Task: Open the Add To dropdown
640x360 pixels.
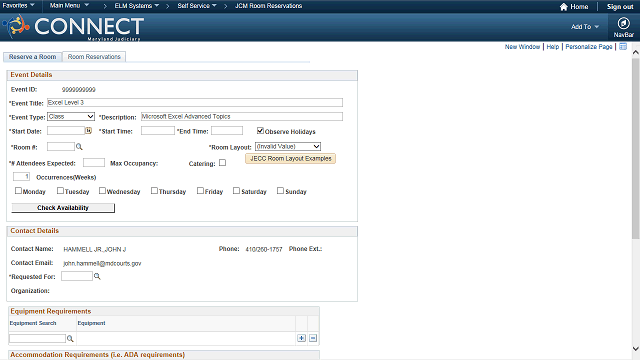Action: [x=585, y=27]
